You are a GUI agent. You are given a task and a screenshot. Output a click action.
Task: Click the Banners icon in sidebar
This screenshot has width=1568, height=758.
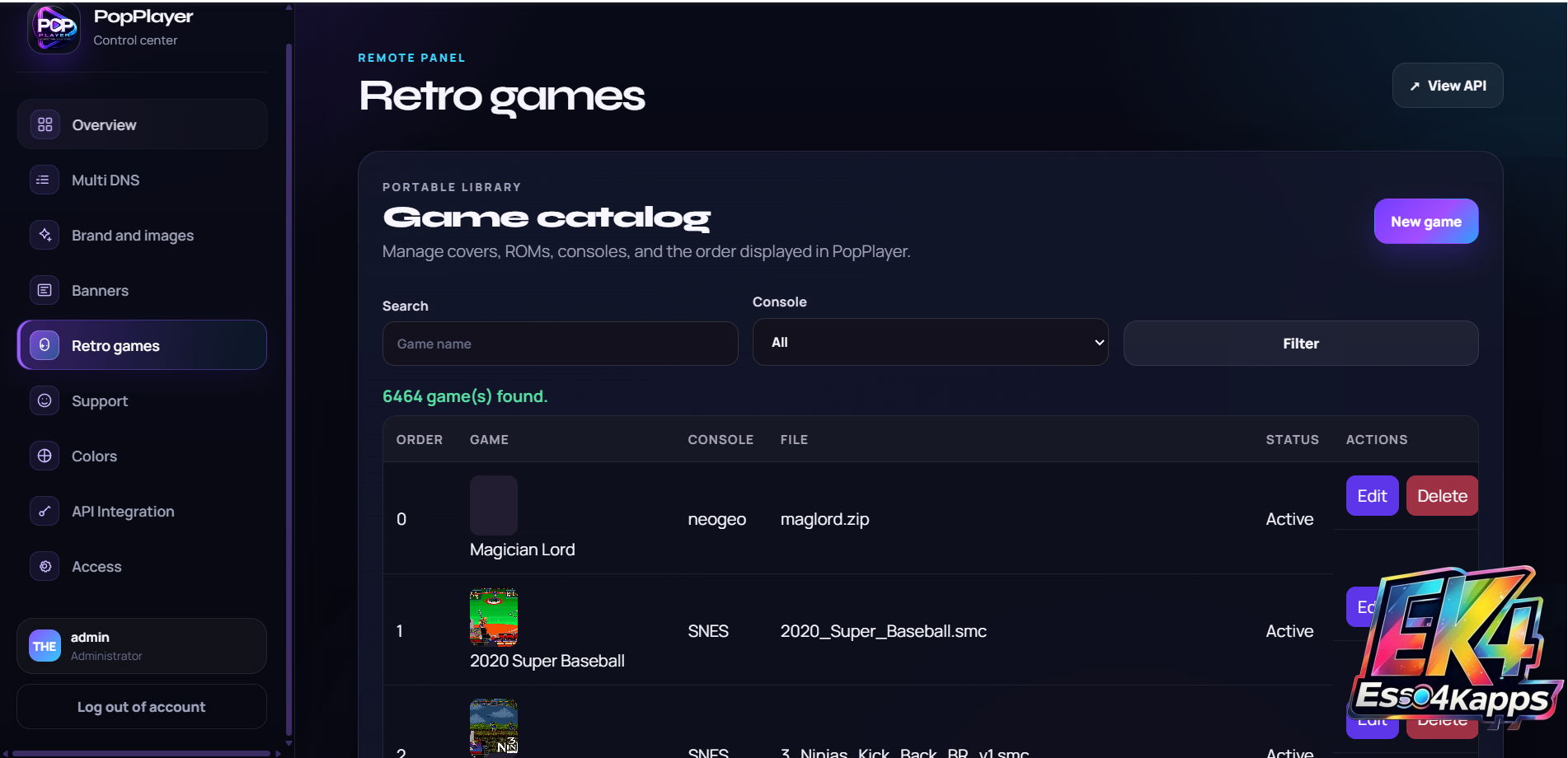click(45, 290)
